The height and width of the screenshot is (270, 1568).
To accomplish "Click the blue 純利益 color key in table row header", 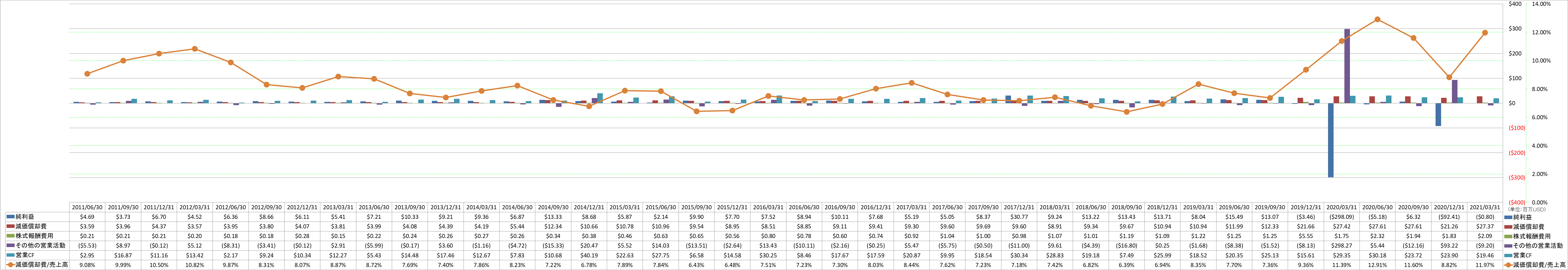I will click(10, 217).
